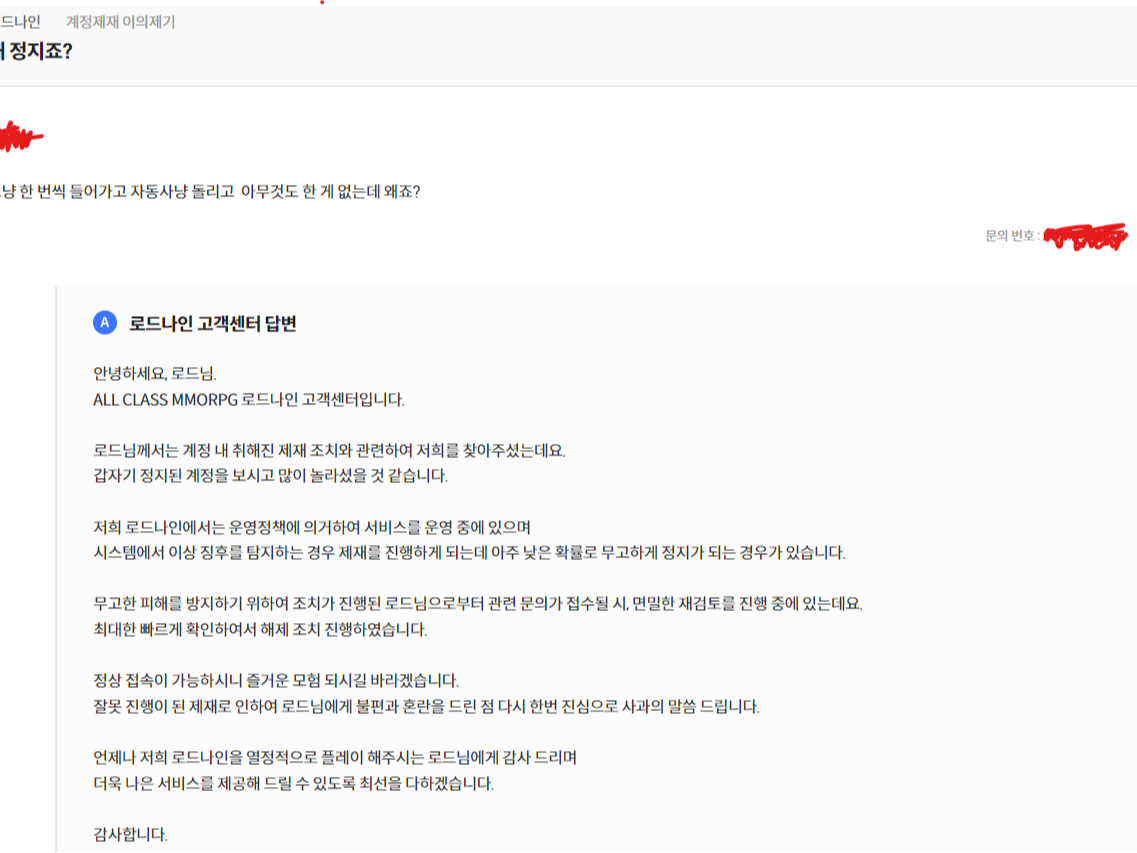This screenshot has width=1137, height=853.
Task: Open the 계정제재 이의제기 category link
Action: [x=120, y=22]
